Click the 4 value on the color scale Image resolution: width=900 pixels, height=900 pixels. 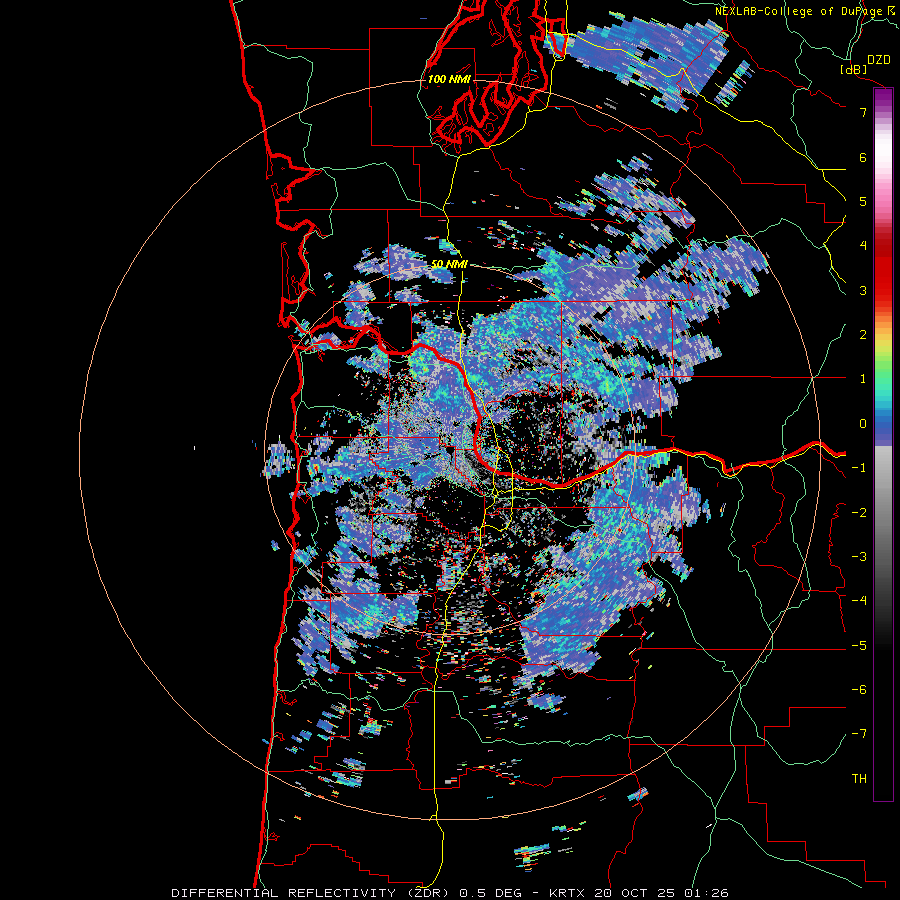coord(863,246)
